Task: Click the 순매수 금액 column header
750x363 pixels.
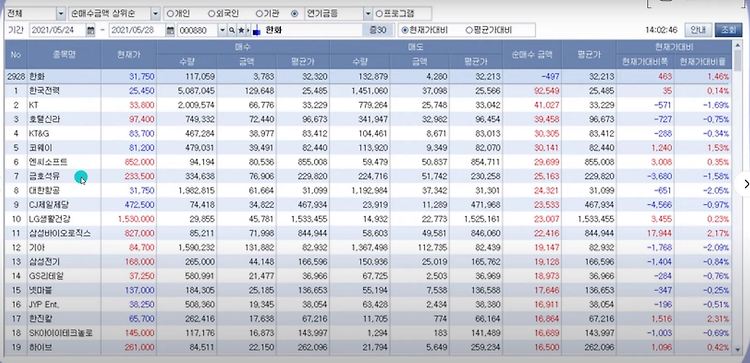Action: pos(532,55)
